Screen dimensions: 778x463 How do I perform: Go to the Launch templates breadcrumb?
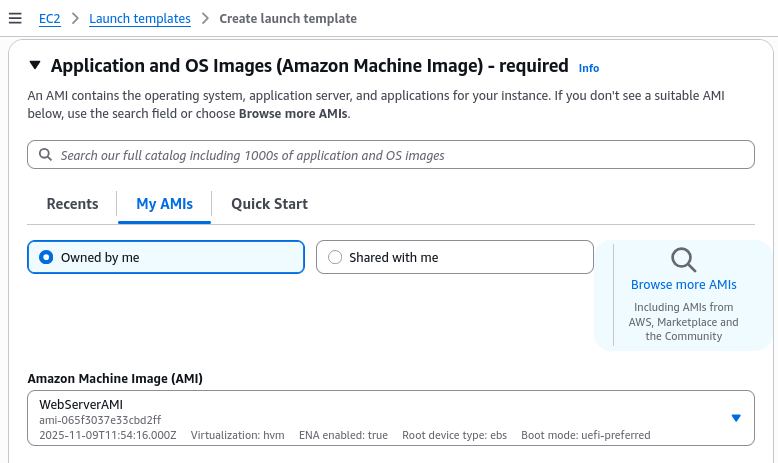[x=140, y=18]
